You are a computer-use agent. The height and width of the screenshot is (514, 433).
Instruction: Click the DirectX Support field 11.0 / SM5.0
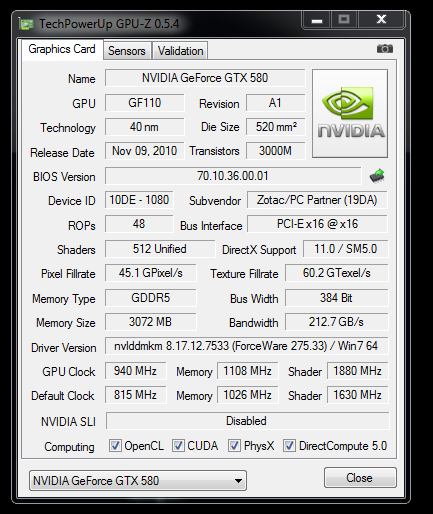tap(345, 249)
